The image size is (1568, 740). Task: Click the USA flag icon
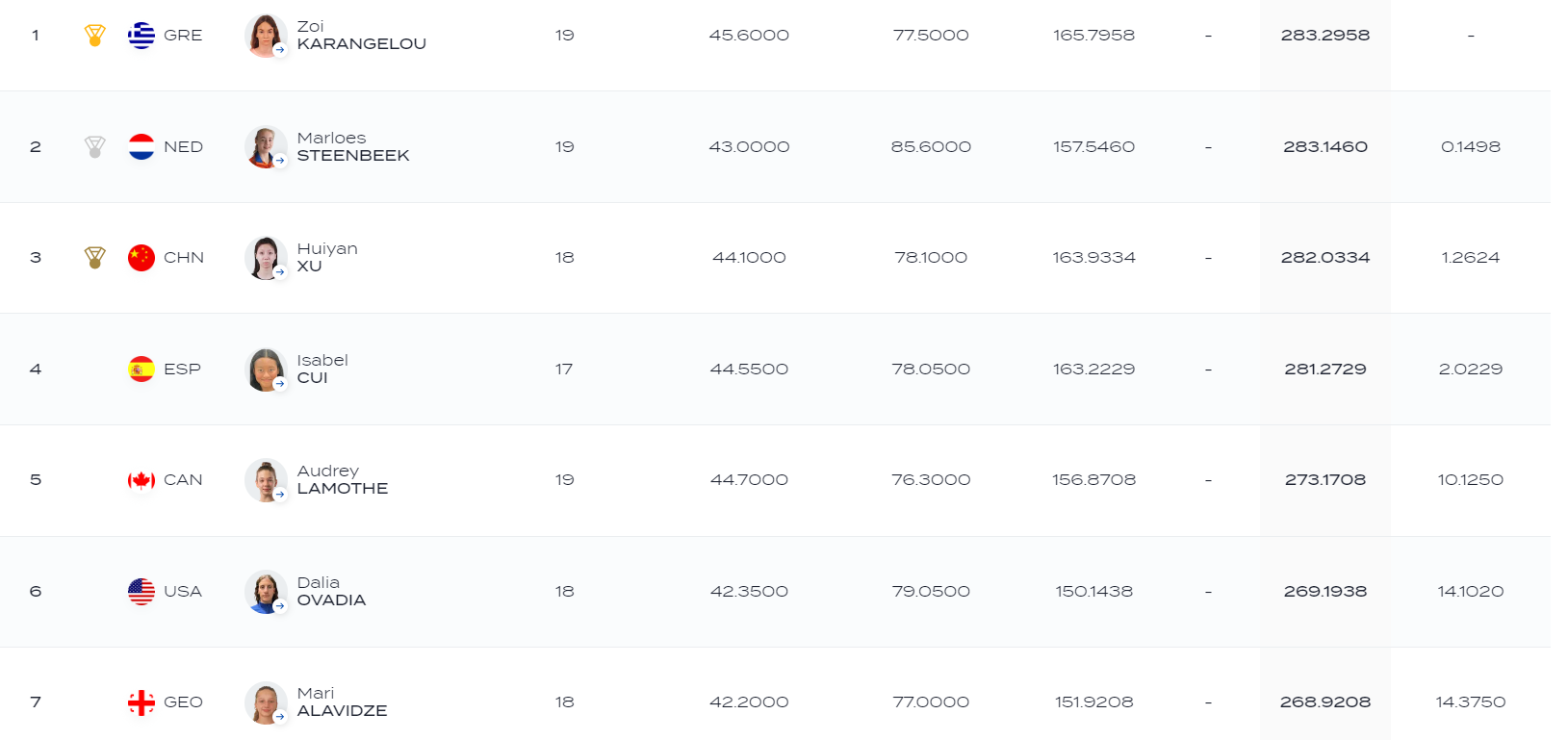pyautogui.click(x=141, y=592)
